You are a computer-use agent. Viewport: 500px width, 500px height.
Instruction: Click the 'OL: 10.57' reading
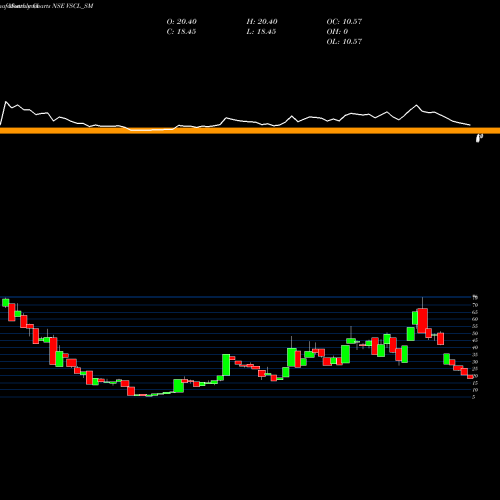pos(344,42)
